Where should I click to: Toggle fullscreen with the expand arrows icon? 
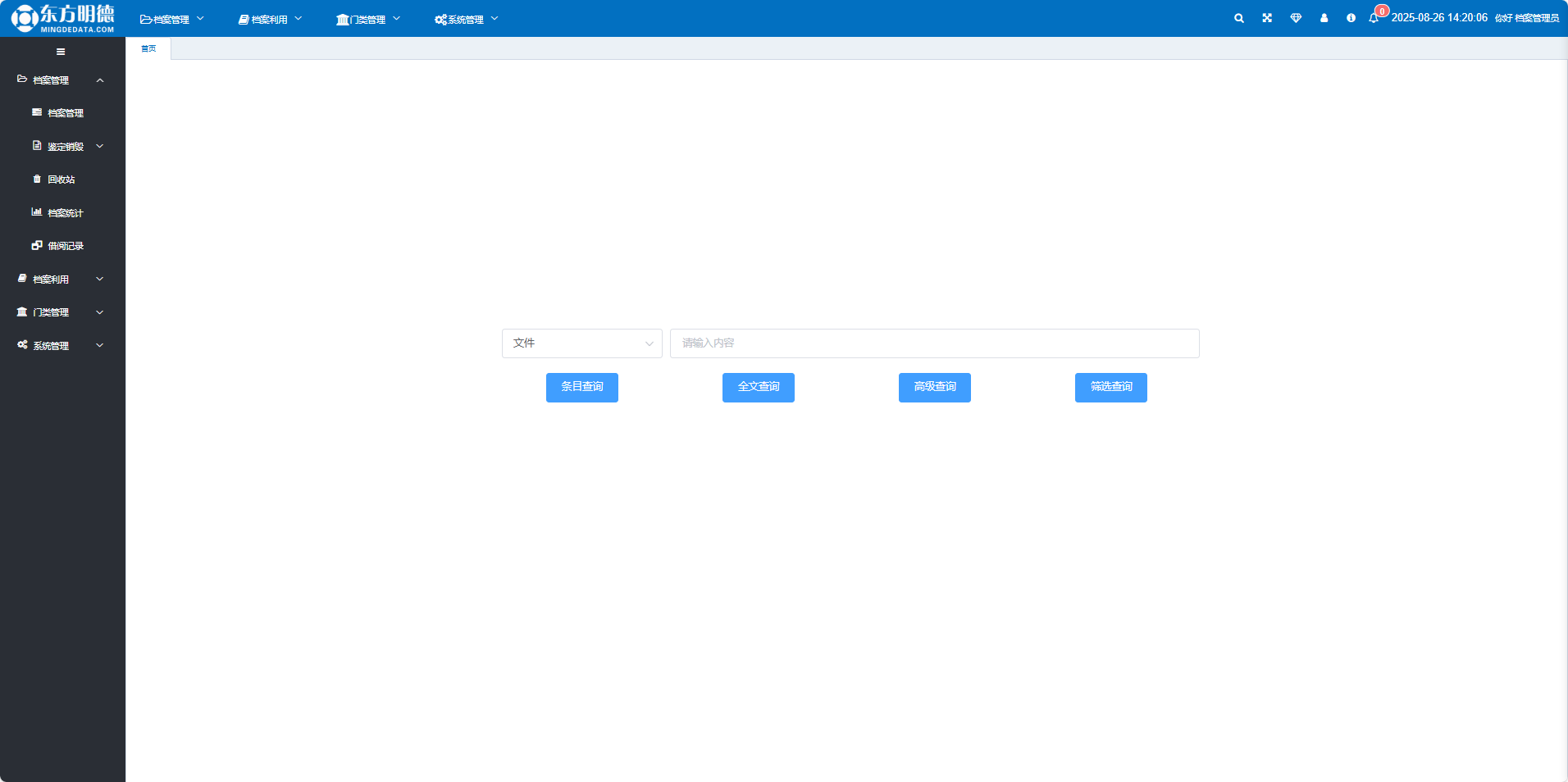coord(1267,18)
